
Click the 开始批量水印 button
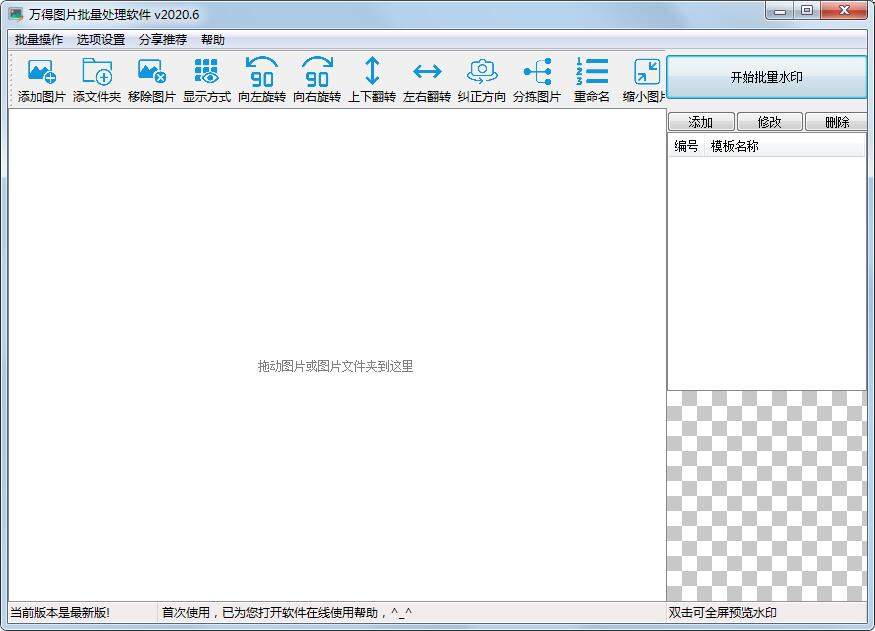(766, 76)
